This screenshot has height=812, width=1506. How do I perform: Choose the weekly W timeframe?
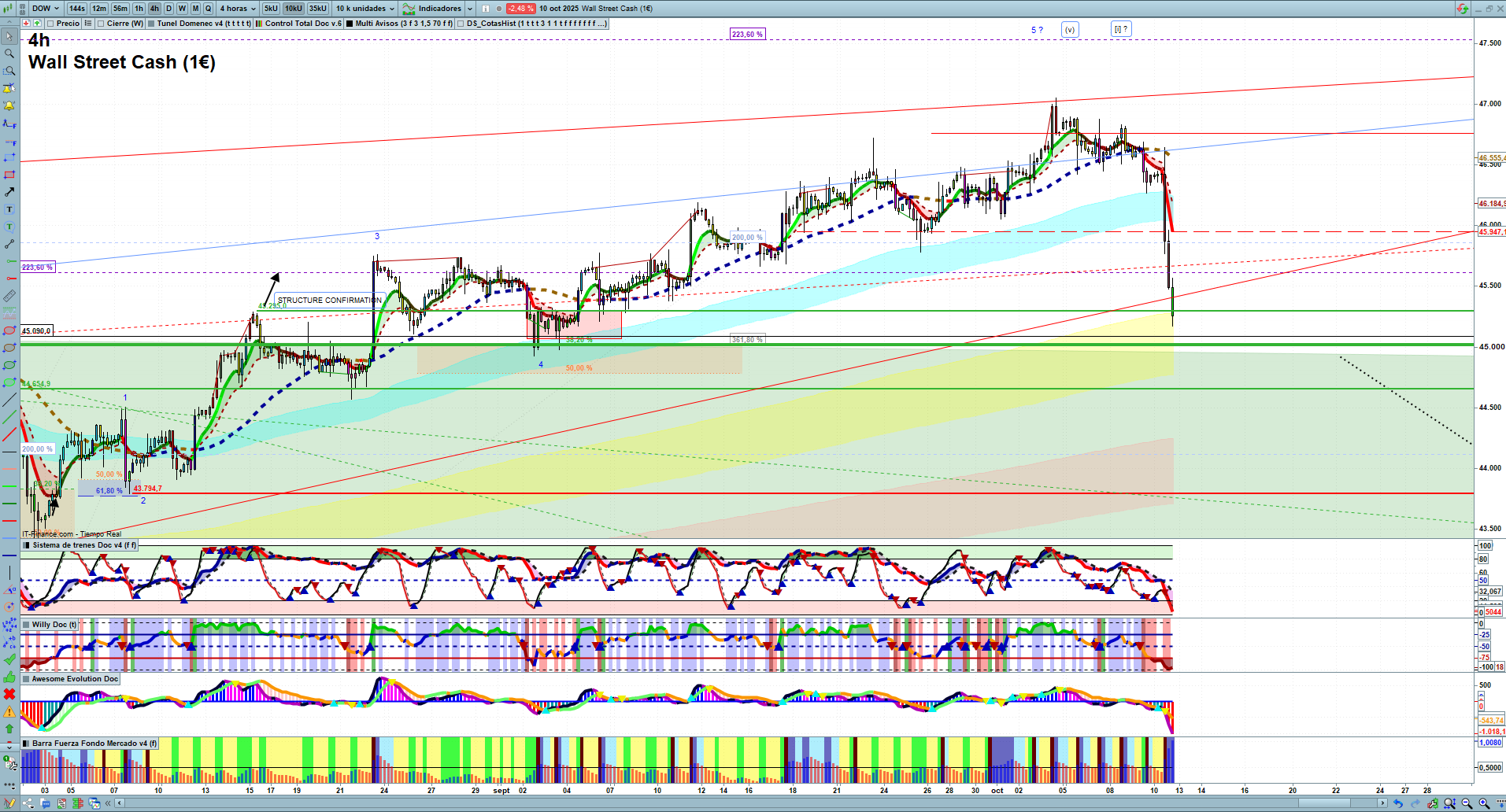point(182,9)
